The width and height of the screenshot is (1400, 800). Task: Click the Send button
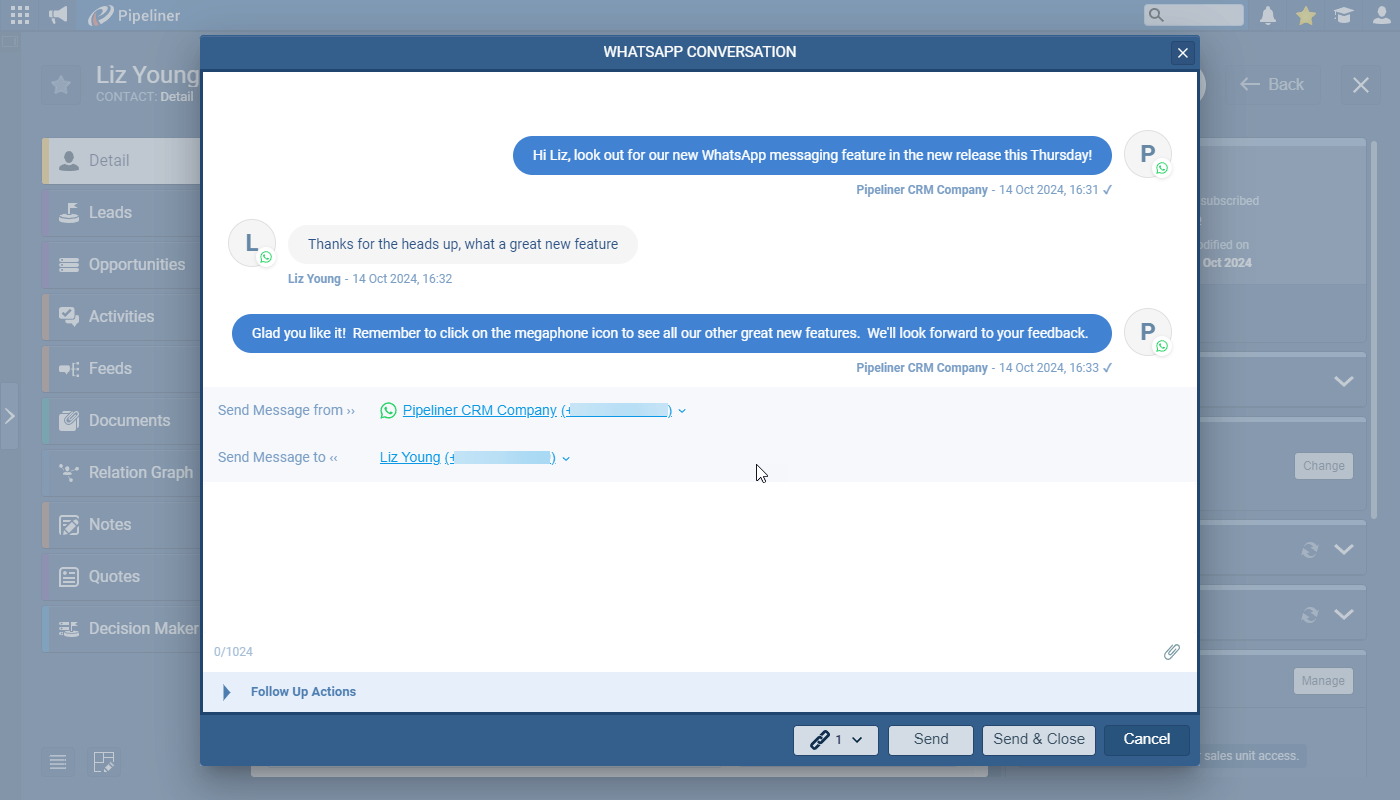click(930, 740)
